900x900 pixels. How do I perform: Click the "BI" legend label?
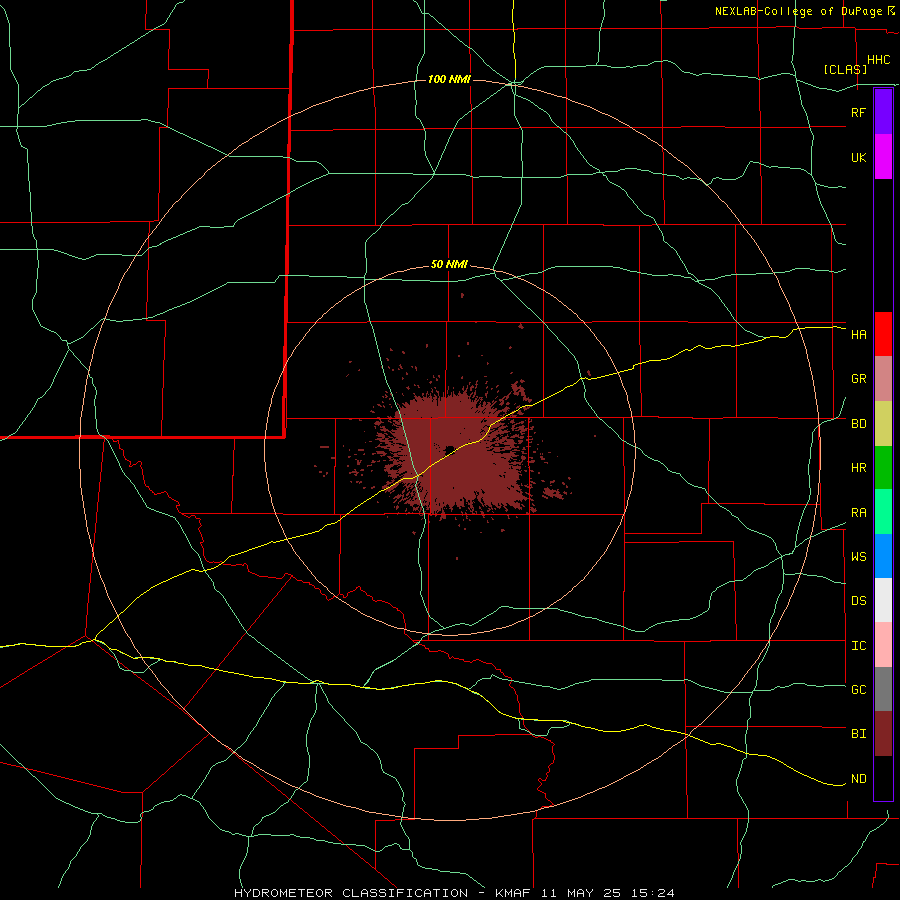(858, 734)
